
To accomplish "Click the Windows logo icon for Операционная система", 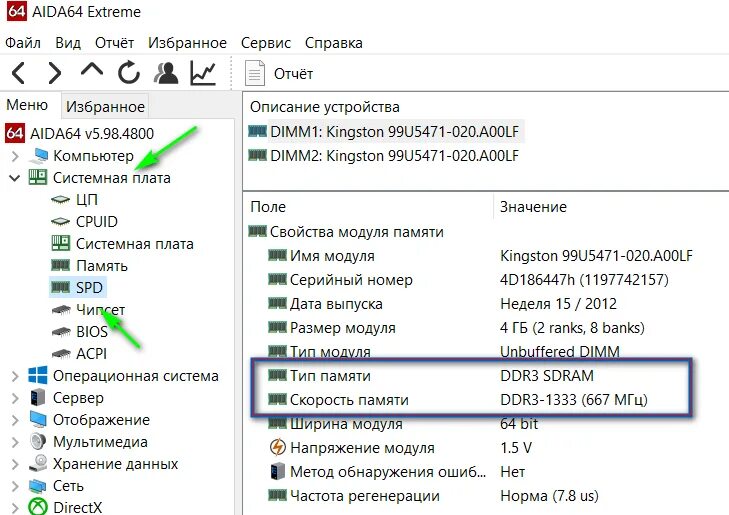I will (38, 375).
